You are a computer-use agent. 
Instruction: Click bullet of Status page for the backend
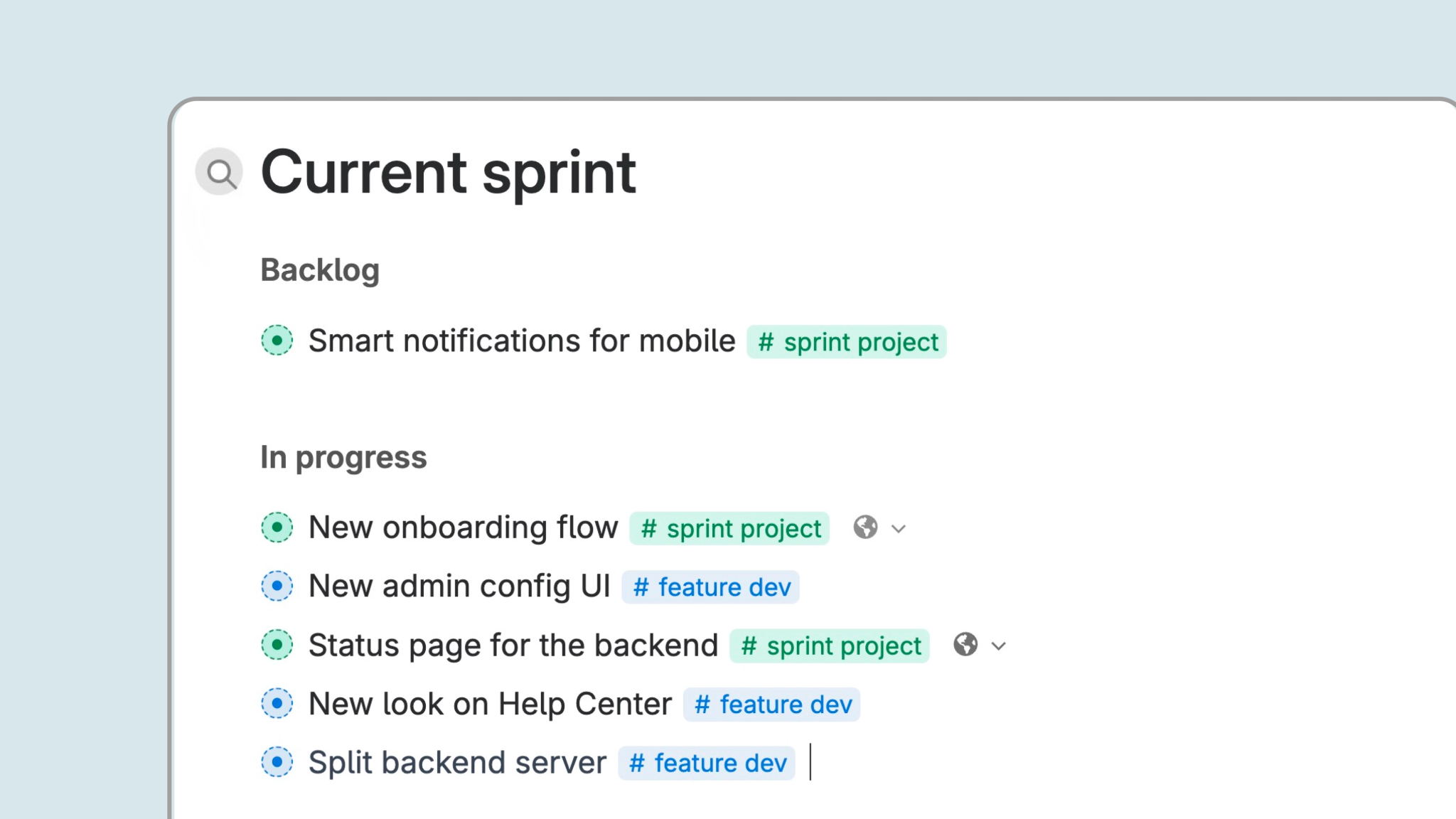277,645
